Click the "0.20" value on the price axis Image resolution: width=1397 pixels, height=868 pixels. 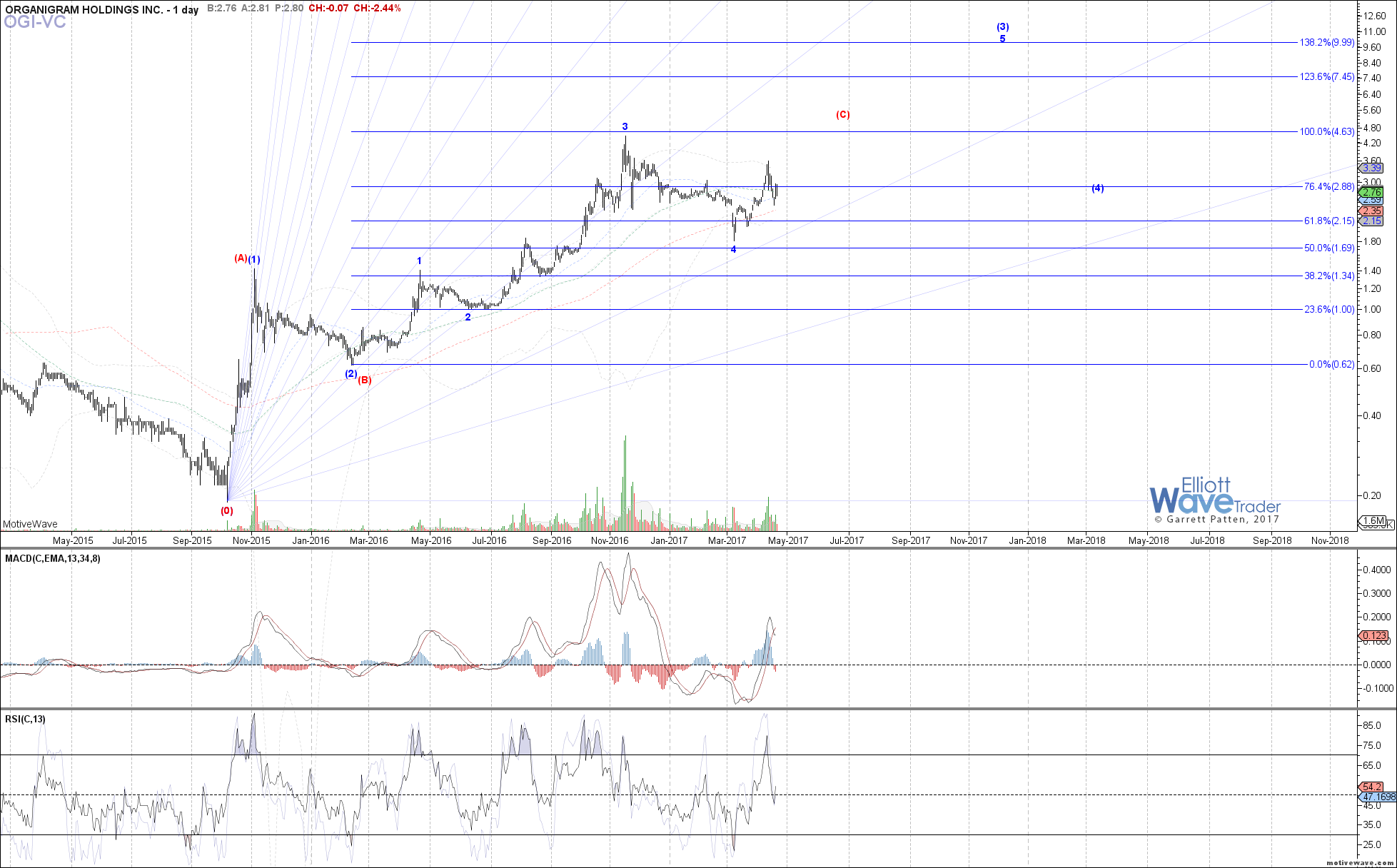[x=1372, y=495]
